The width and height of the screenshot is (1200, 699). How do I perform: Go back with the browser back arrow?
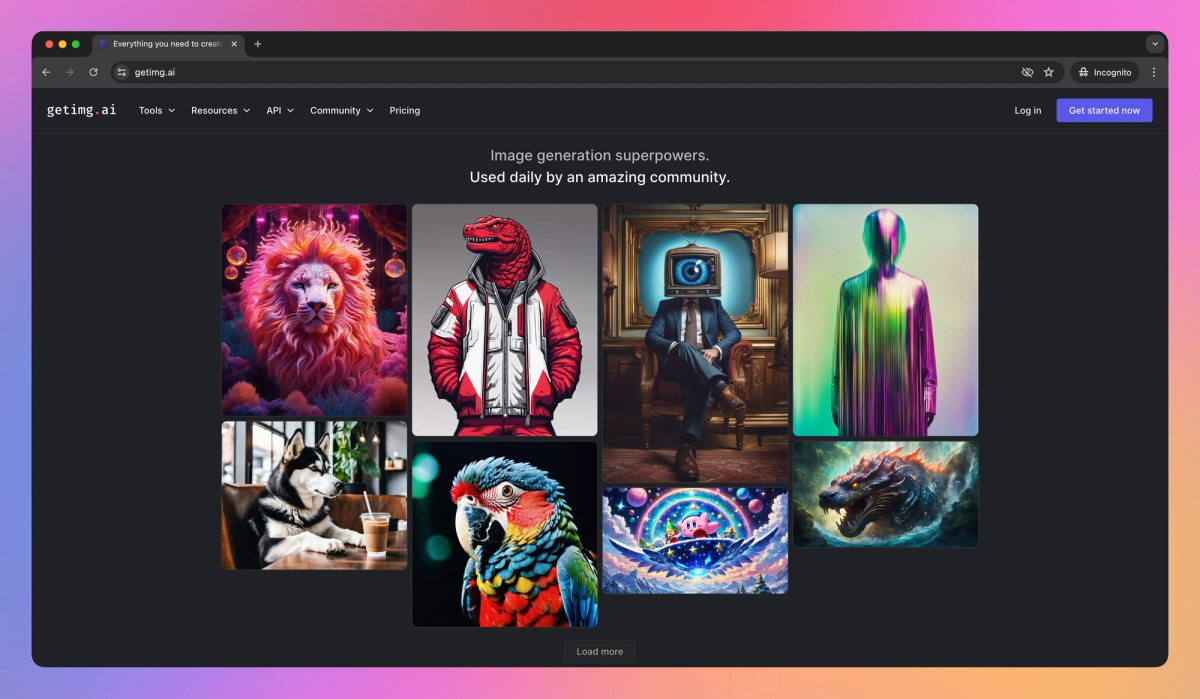coord(46,72)
